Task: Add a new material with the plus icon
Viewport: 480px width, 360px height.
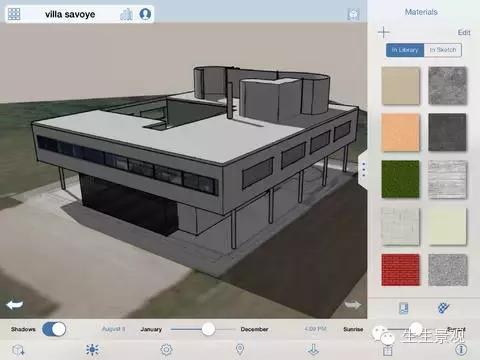Action: tap(384, 32)
